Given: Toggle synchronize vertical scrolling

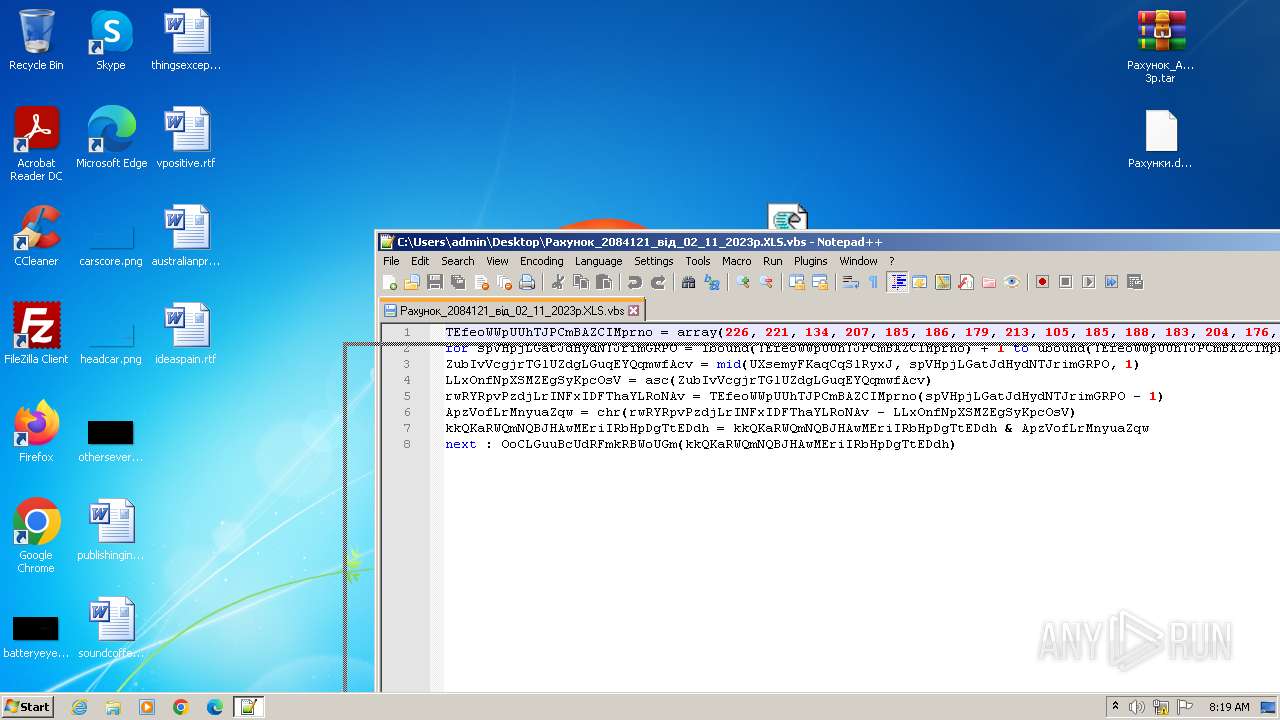Looking at the screenshot, I should (x=797, y=282).
